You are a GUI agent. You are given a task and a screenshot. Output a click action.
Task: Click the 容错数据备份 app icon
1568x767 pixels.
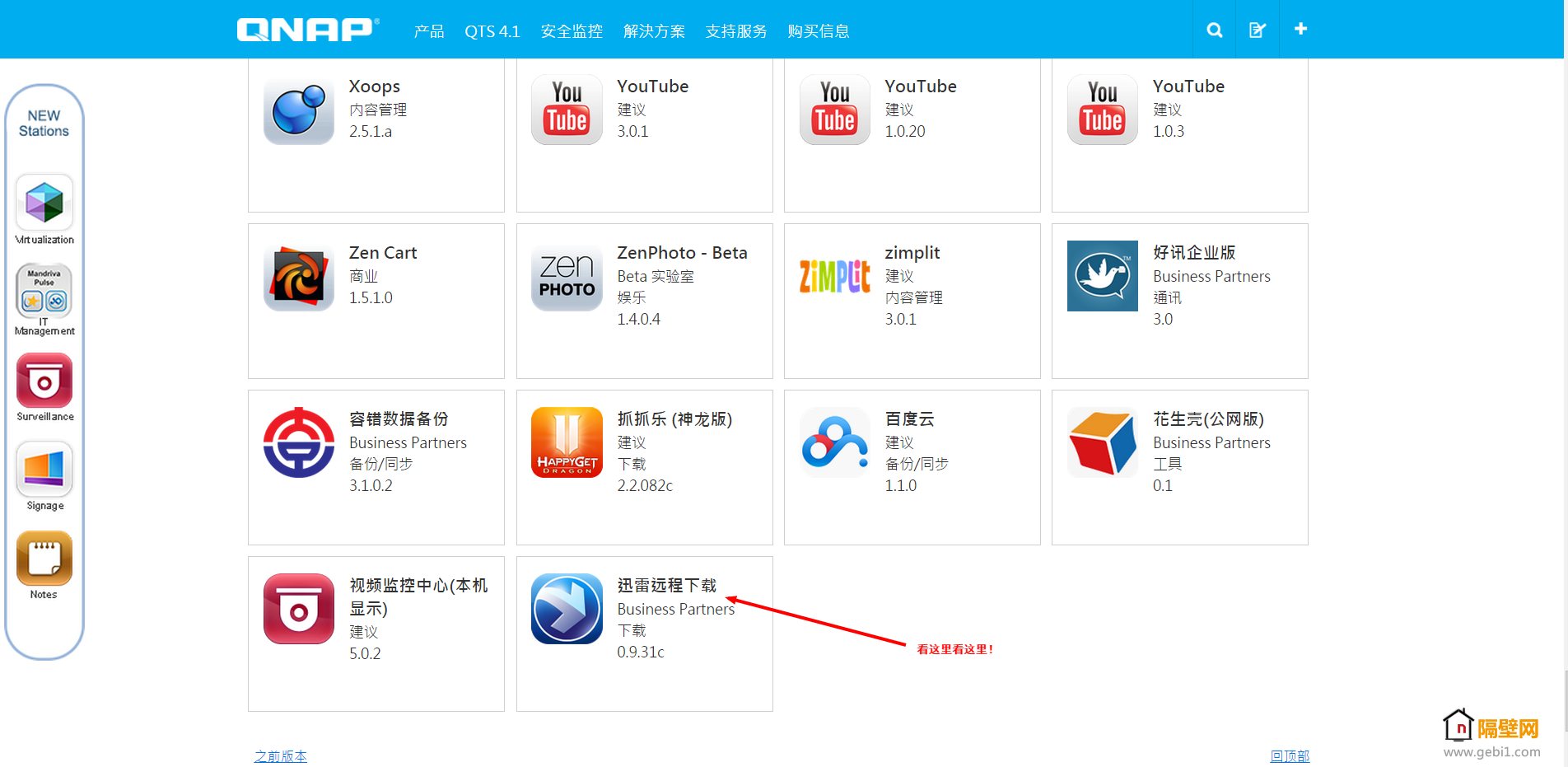[299, 442]
